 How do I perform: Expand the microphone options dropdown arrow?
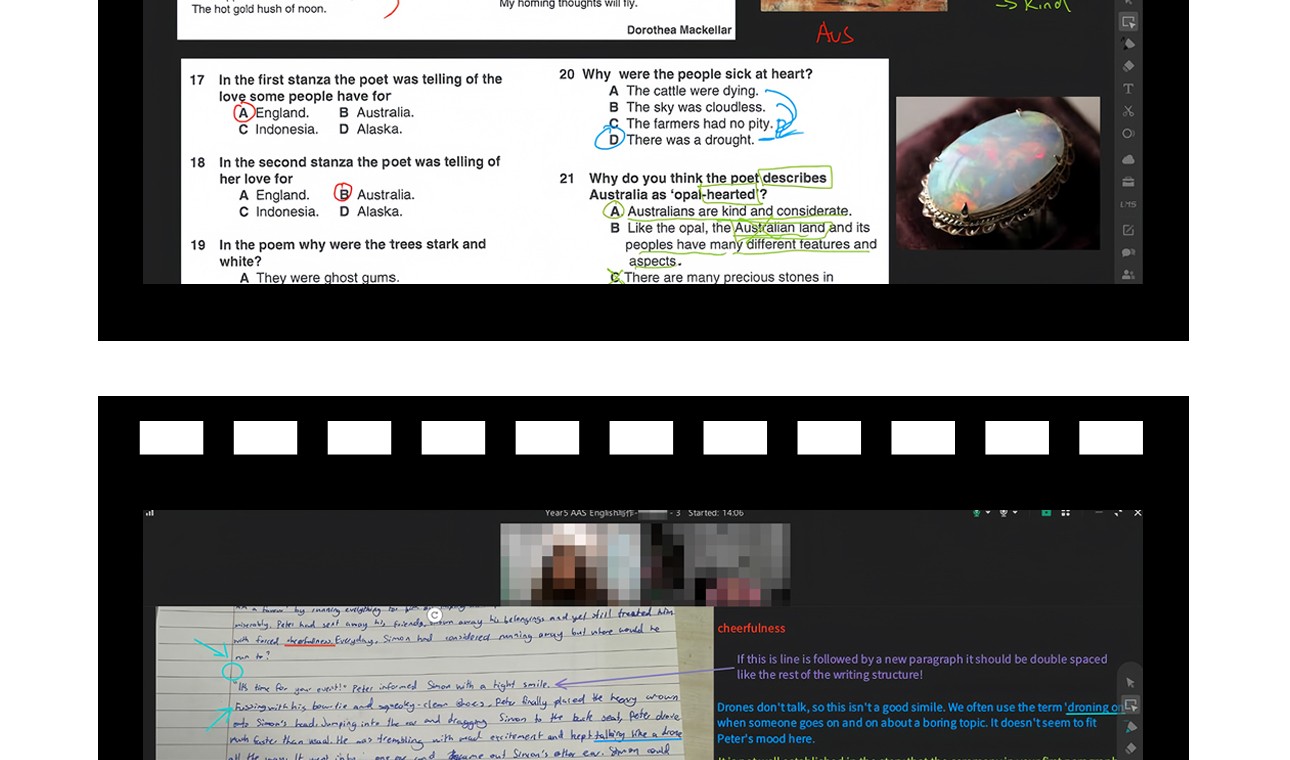[988, 513]
